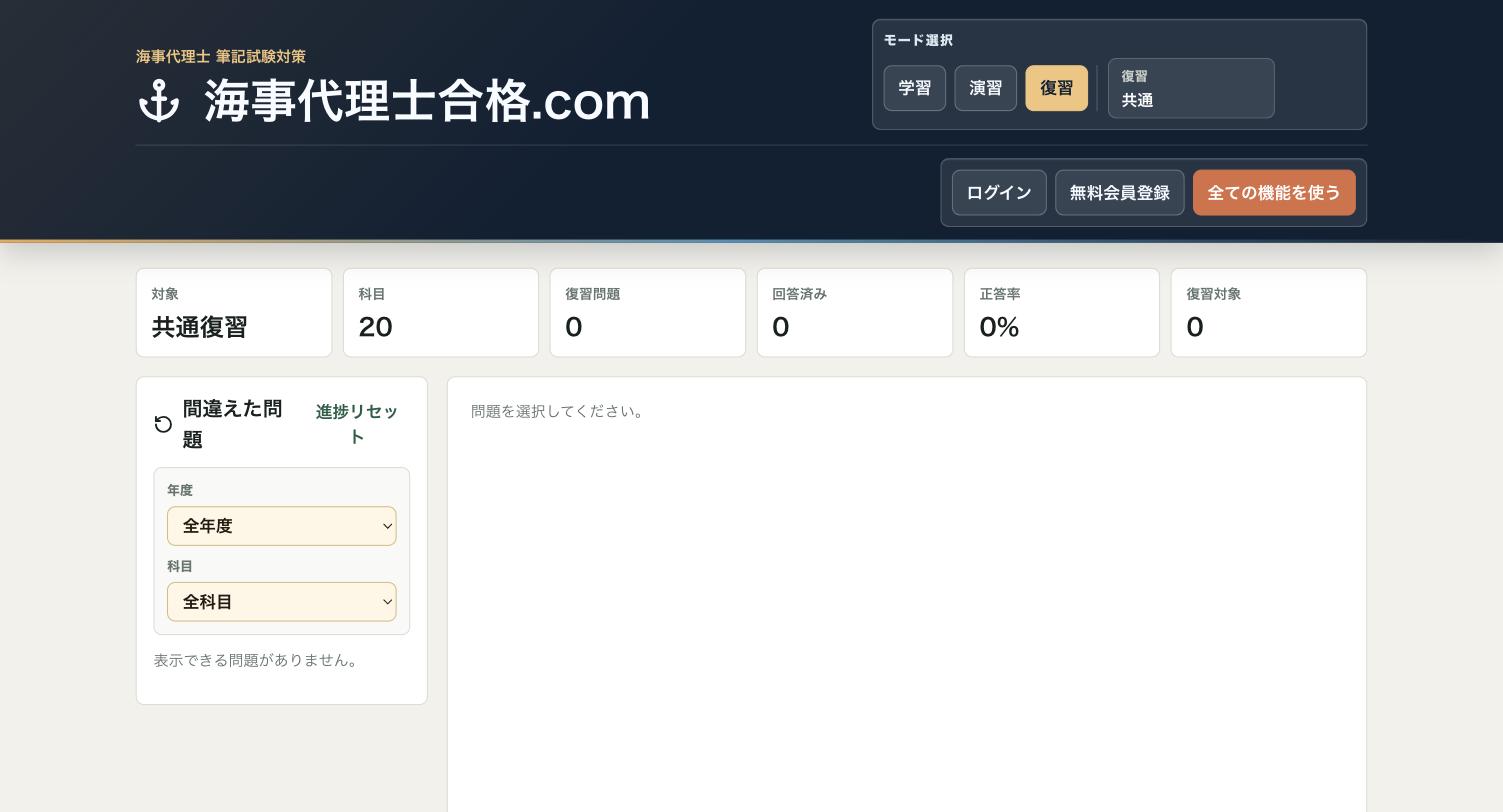Click the 海事代理士 筆記試験対策 tagline
The width and height of the screenshot is (1503, 812).
coord(221,56)
